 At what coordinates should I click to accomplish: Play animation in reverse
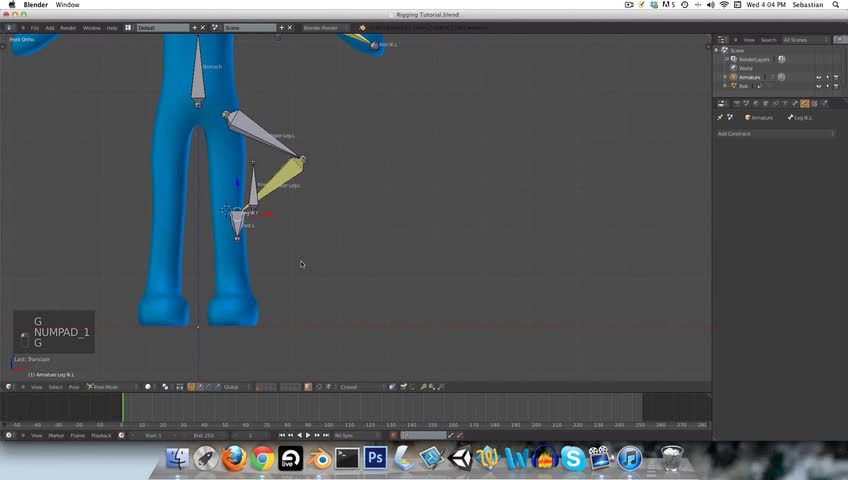pyautogui.click(x=300, y=435)
